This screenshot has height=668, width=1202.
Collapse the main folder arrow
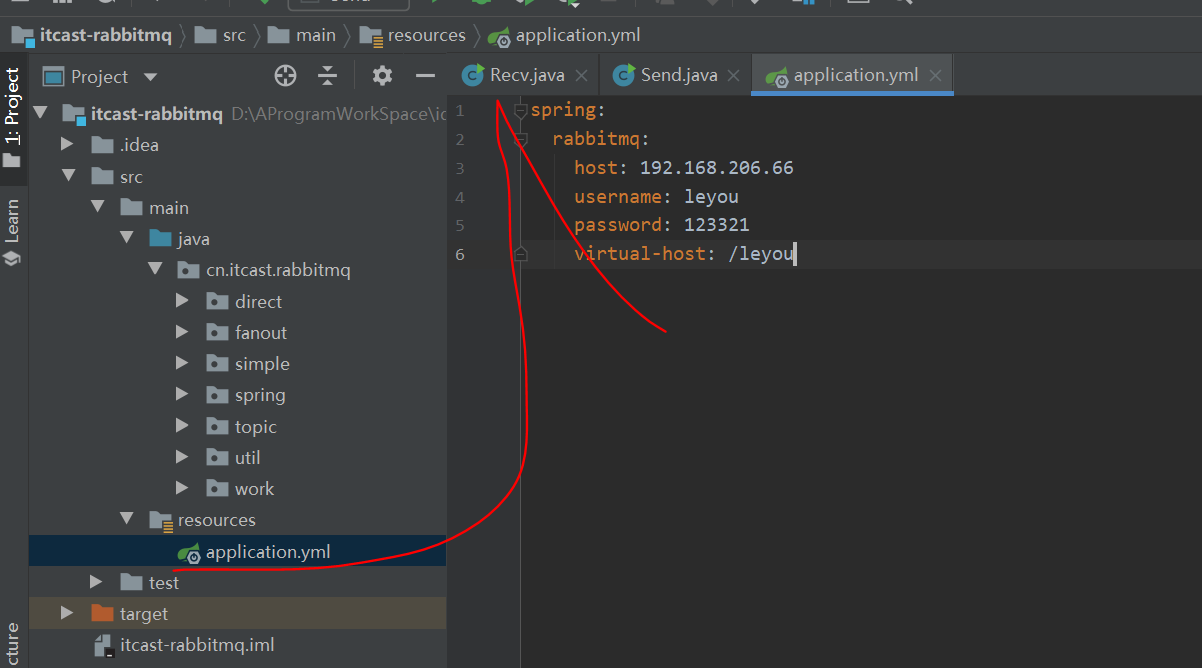pyautogui.click(x=97, y=207)
